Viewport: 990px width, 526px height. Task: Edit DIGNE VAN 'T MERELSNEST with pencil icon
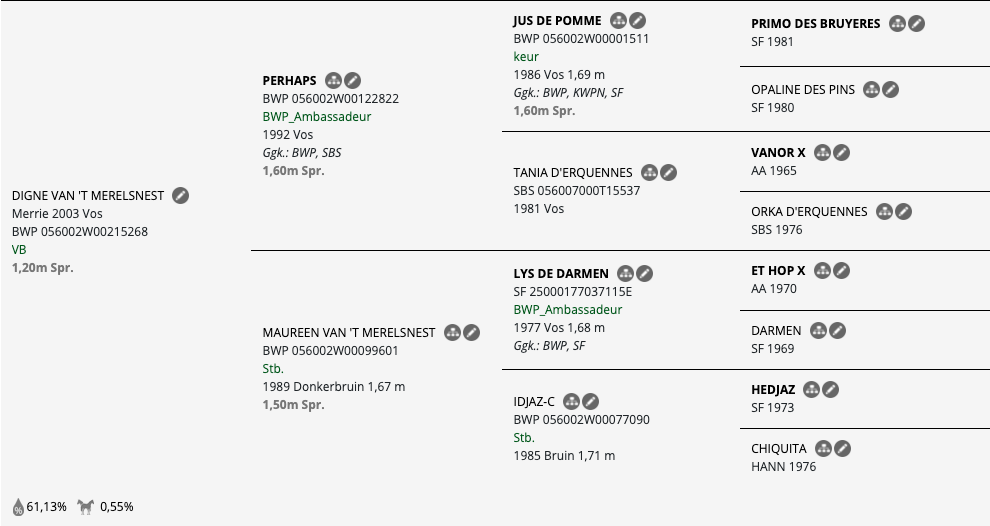(x=181, y=196)
